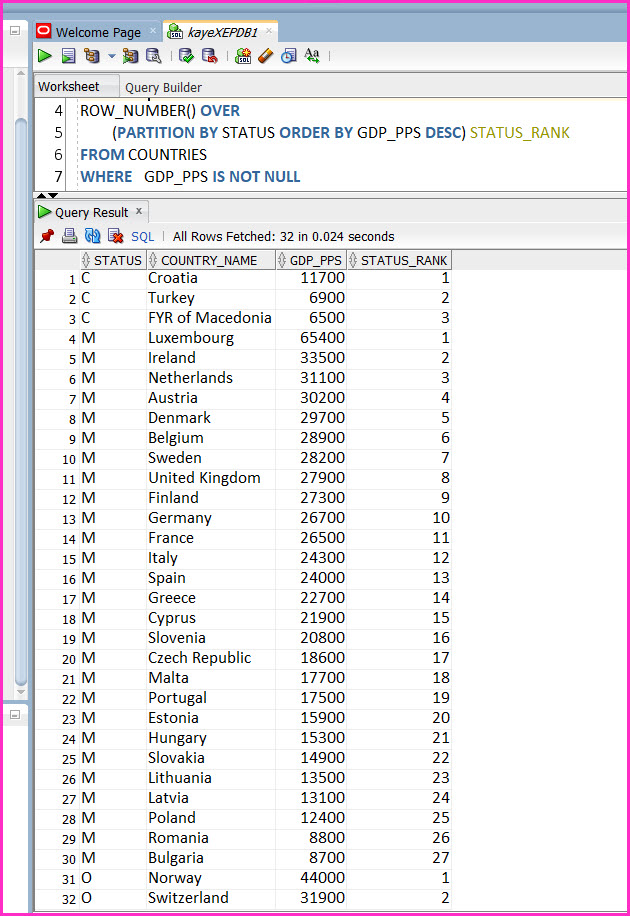Viewport: 630px width, 916px height.
Task: Click the Estonia cell
Action: point(210,717)
